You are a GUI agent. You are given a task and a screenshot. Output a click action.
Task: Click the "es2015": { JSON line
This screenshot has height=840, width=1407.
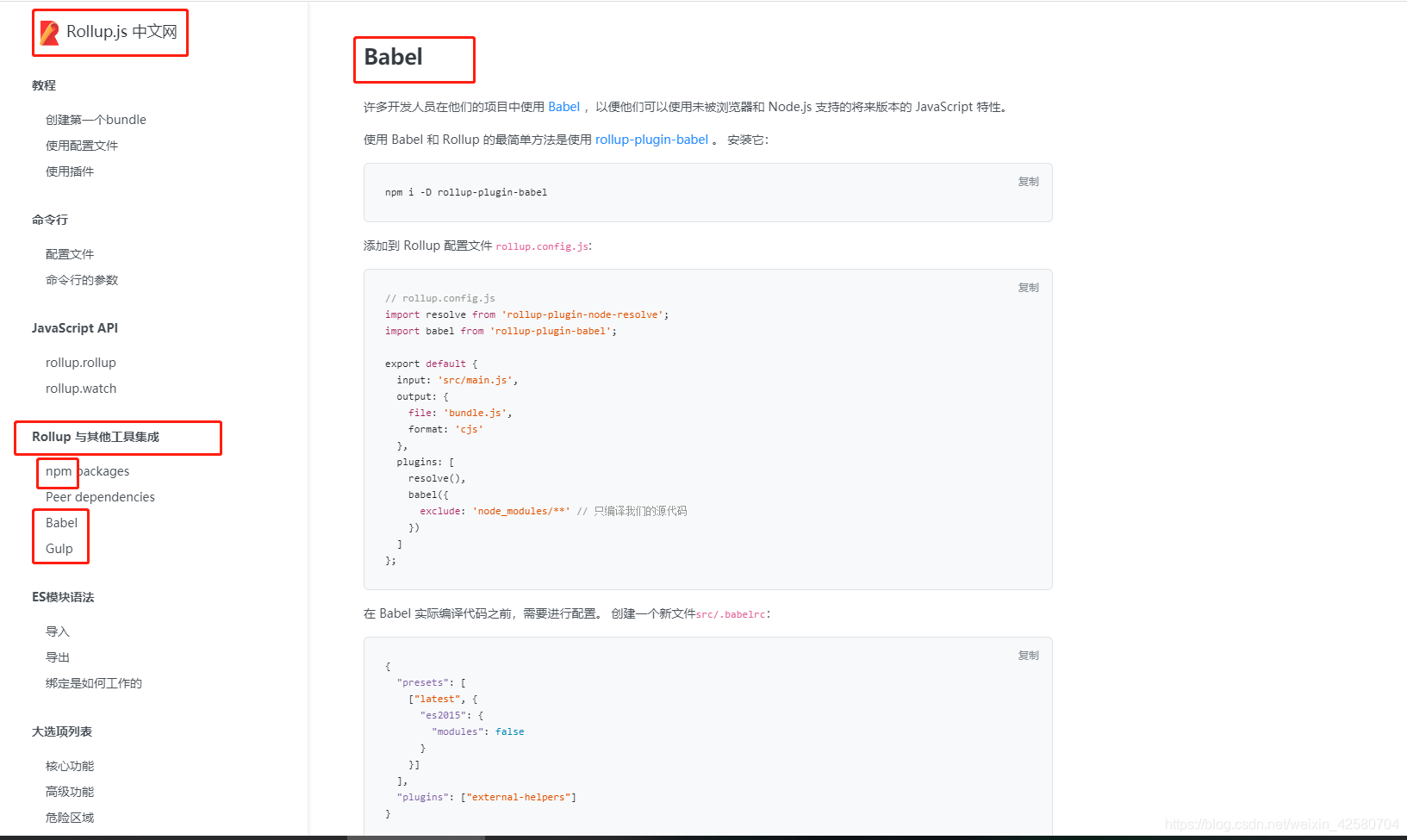coord(452,715)
